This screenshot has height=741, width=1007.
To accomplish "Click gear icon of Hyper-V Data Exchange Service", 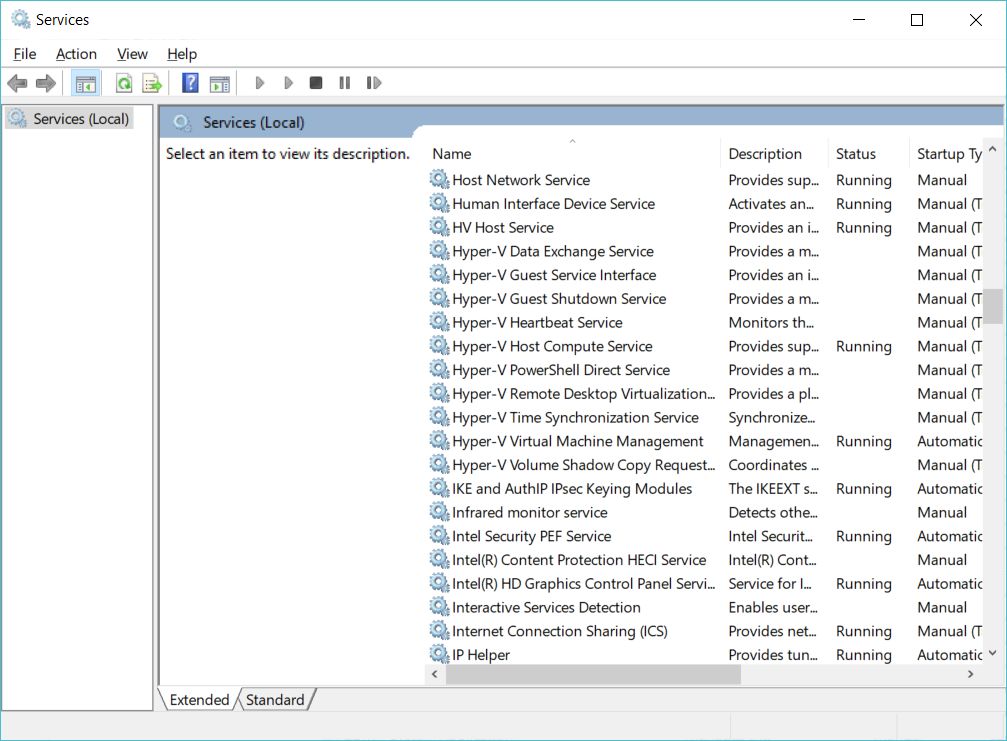I will click(439, 250).
